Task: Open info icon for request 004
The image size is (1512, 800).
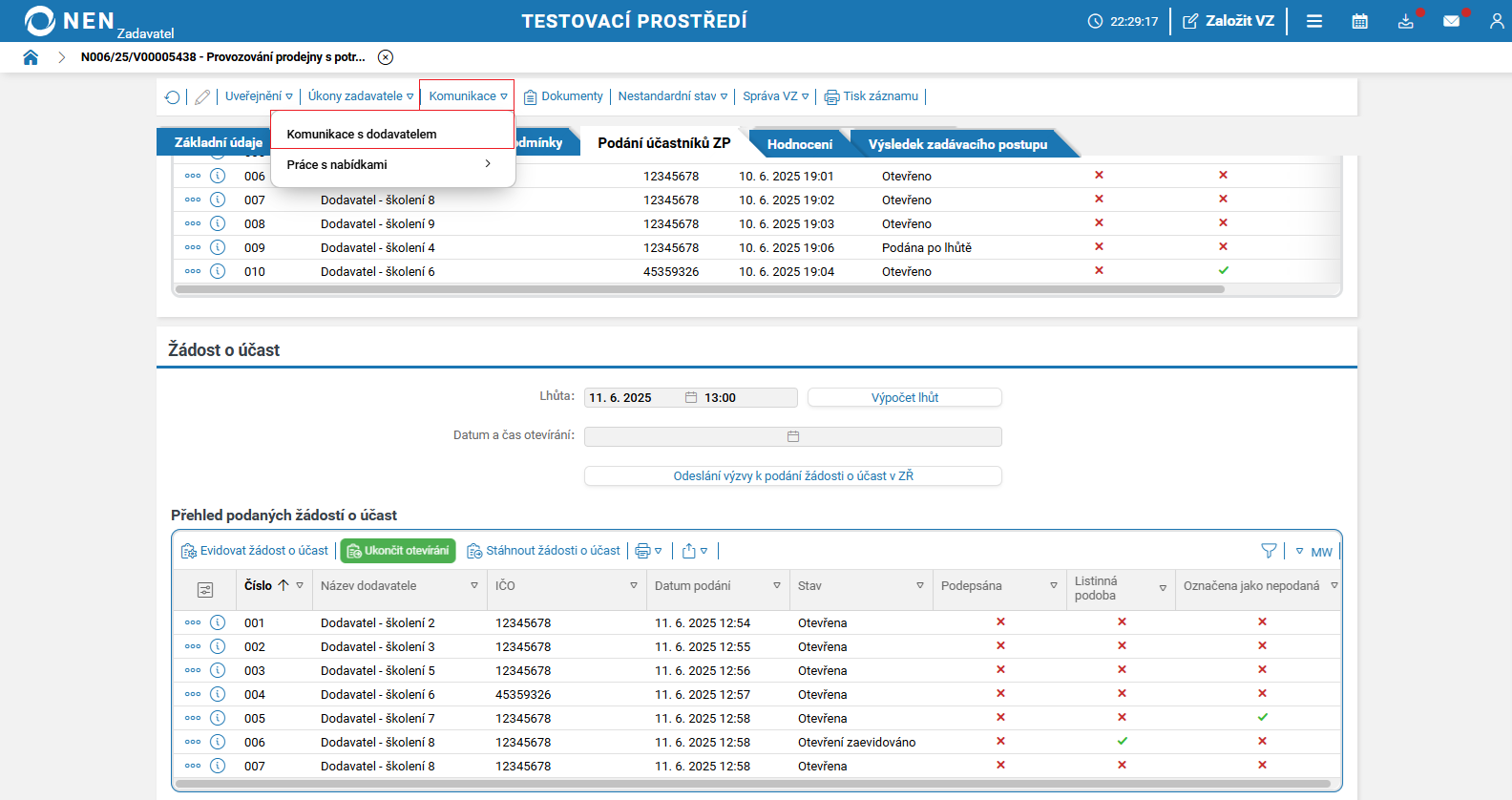Action: point(218,694)
